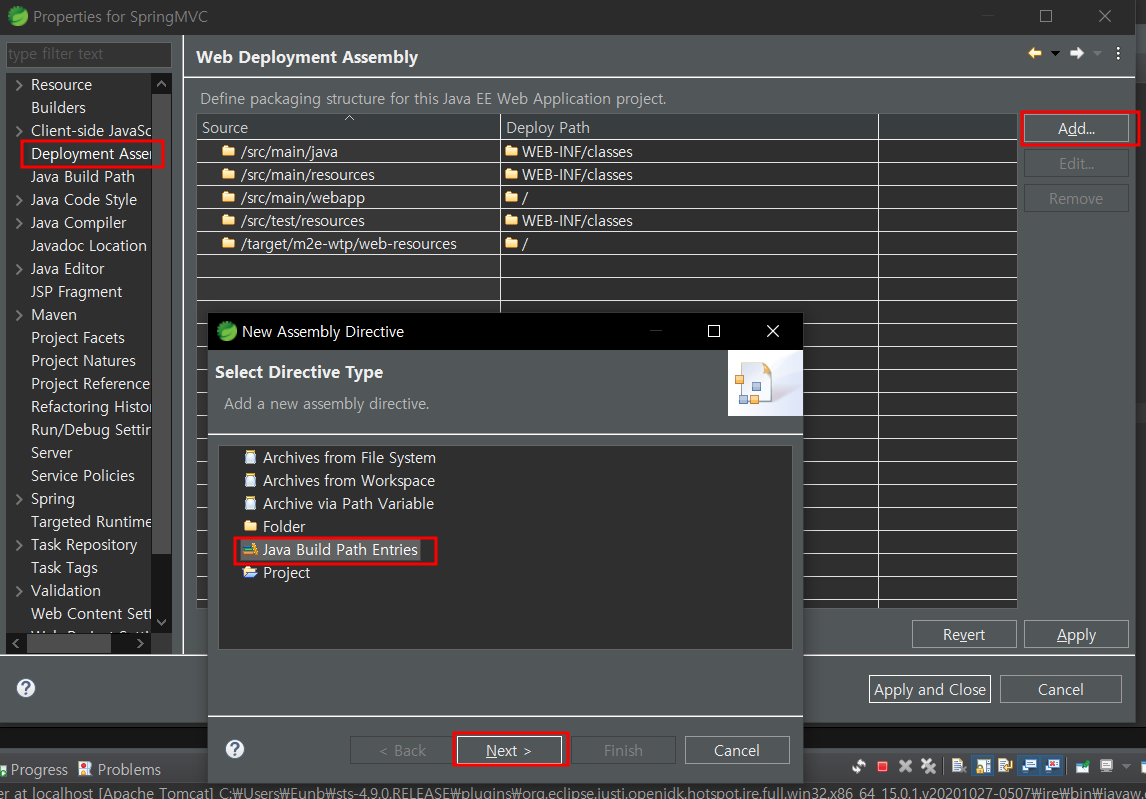1146x799 pixels.
Task: Toggle the console Scroll Lock icon
Action: tap(984, 766)
